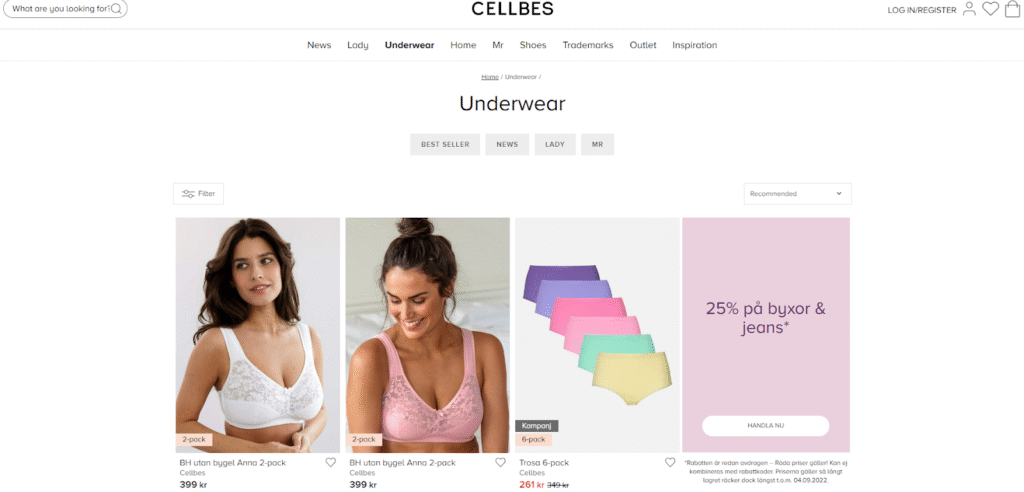Select the Shoes navigation item
Image resolution: width=1024 pixels, height=492 pixels.
(533, 45)
